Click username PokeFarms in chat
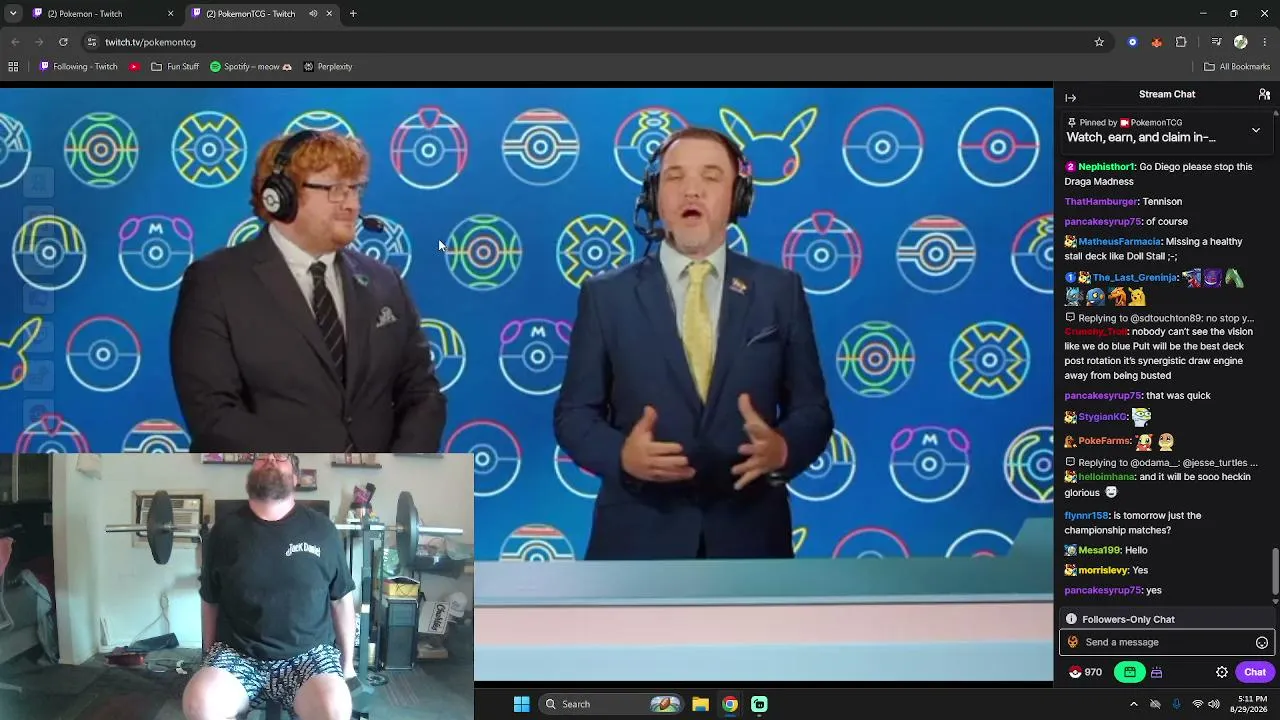The image size is (1280, 720). coord(1104,441)
